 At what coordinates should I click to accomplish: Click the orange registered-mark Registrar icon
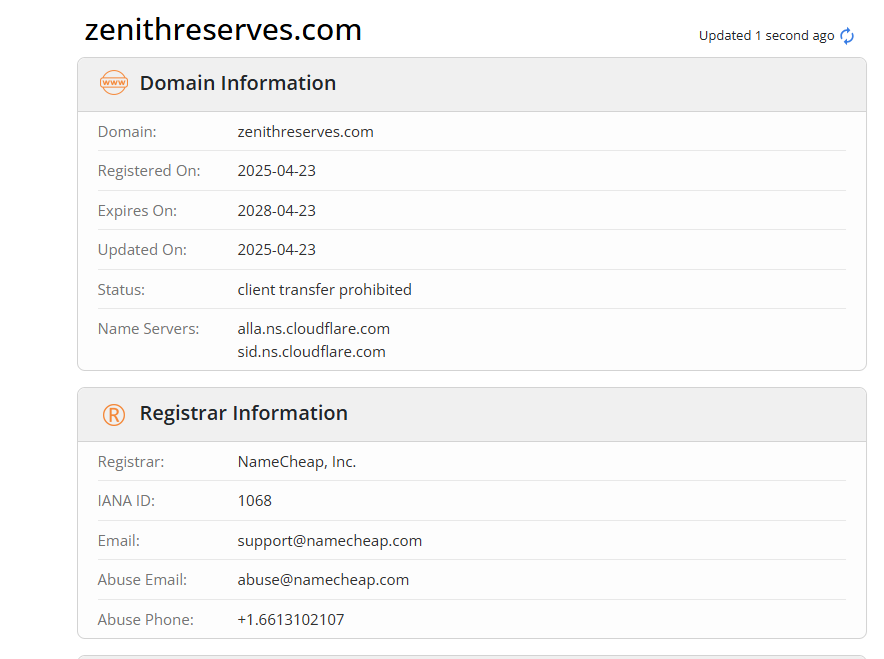pyautogui.click(x=114, y=414)
